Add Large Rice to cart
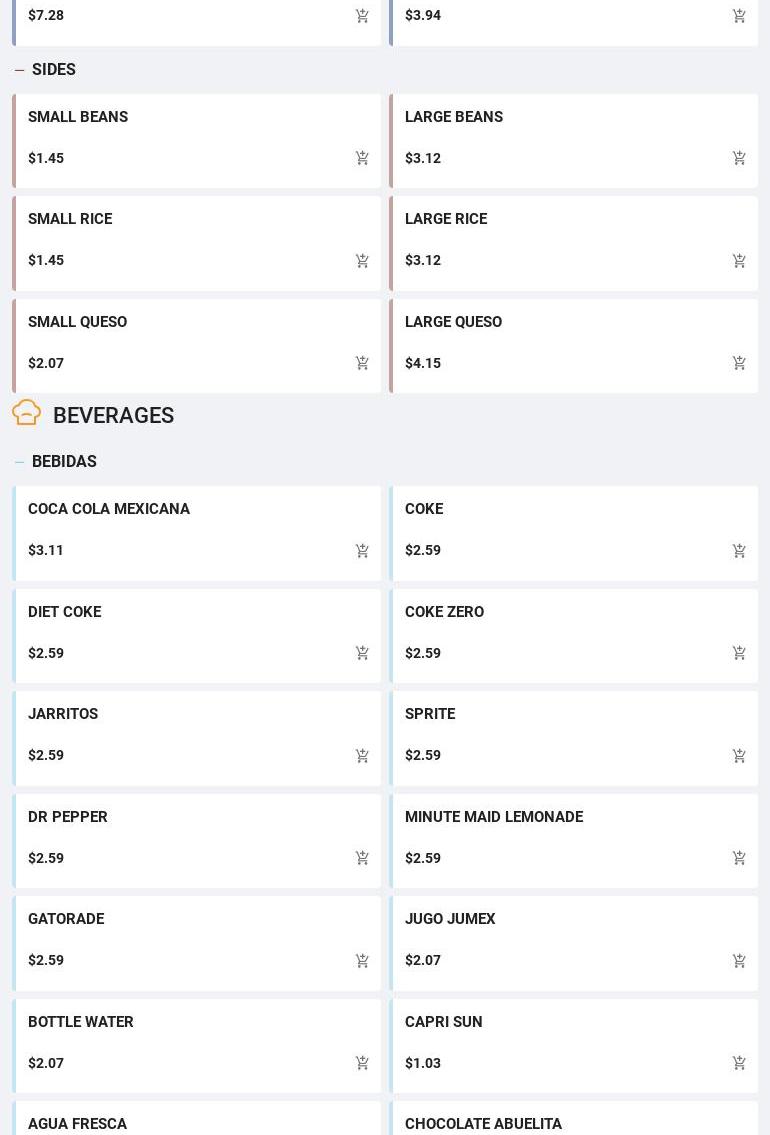 [739, 261]
